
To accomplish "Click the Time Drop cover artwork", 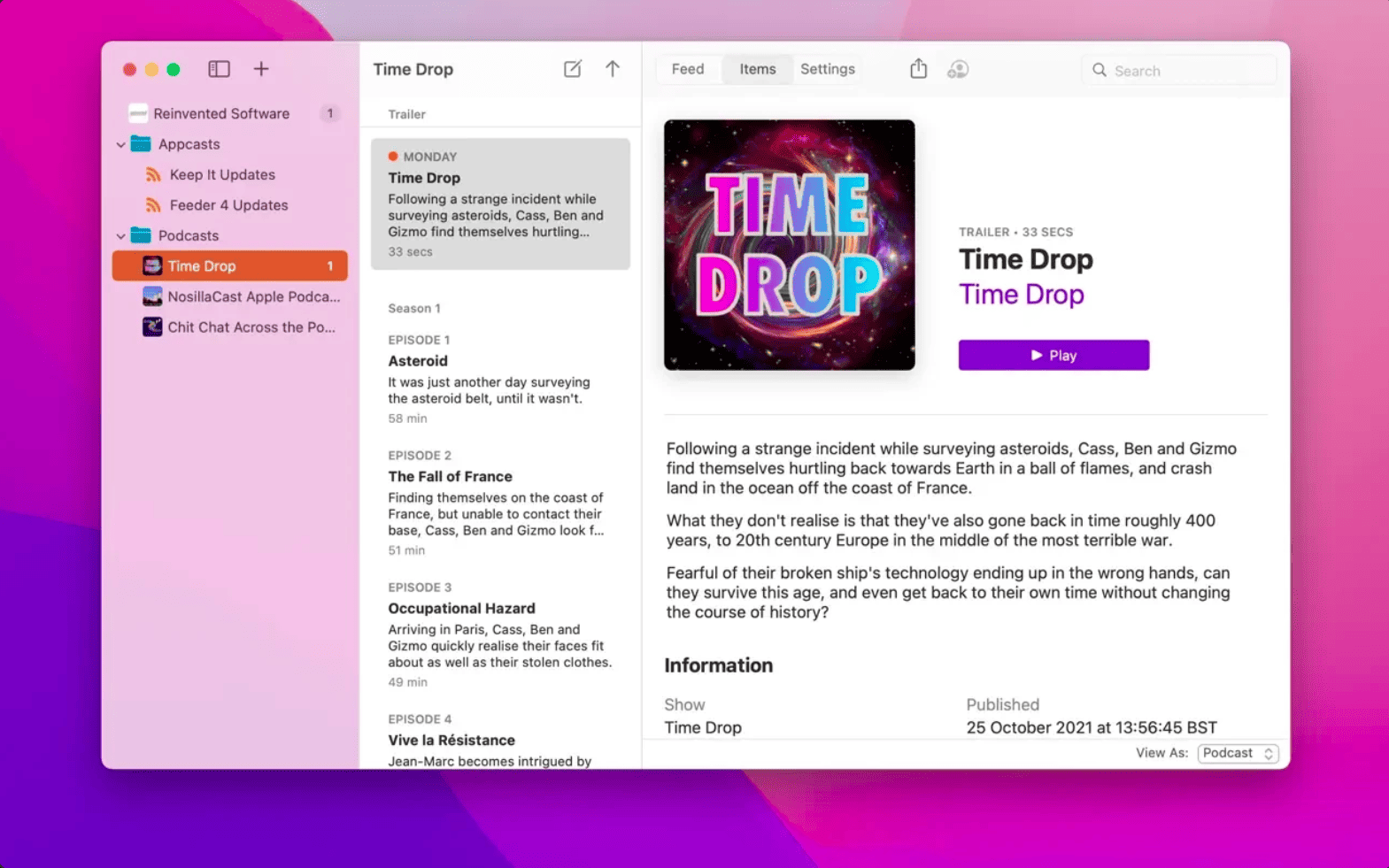I will pyautogui.click(x=790, y=245).
